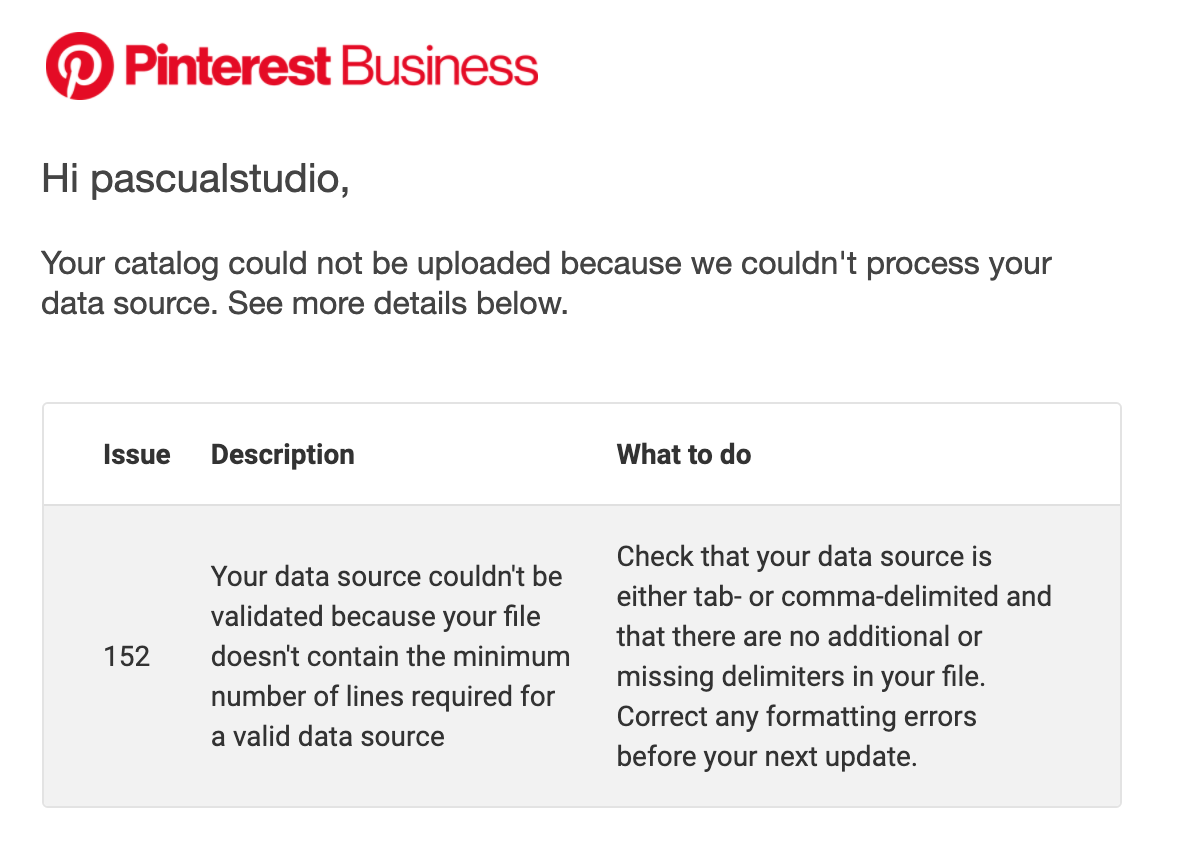Click the red Pinterest P logo icon
Image resolution: width=1180 pixels, height=864 pixels.
coord(80,65)
